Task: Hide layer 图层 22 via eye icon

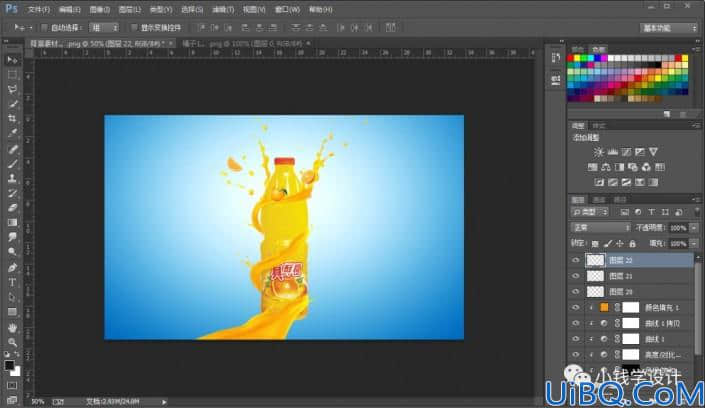Action: point(576,260)
